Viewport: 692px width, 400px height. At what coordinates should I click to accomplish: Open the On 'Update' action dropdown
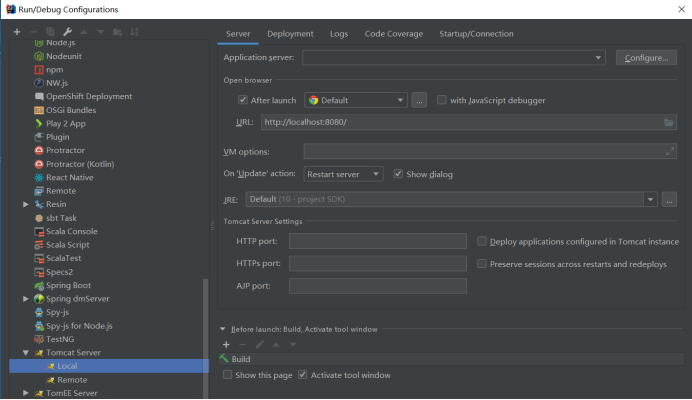(343, 174)
